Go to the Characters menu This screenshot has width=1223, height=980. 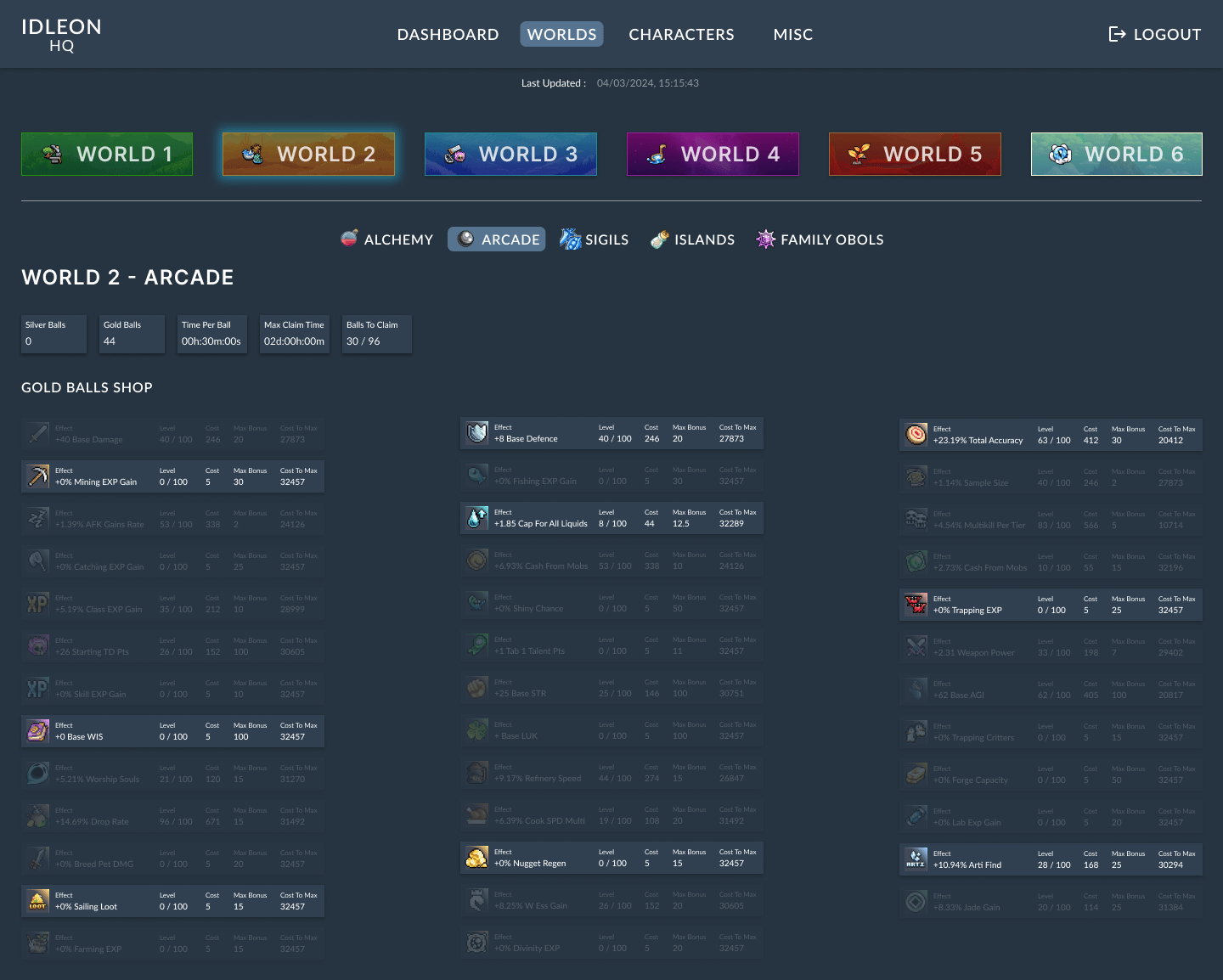[x=681, y=35]
